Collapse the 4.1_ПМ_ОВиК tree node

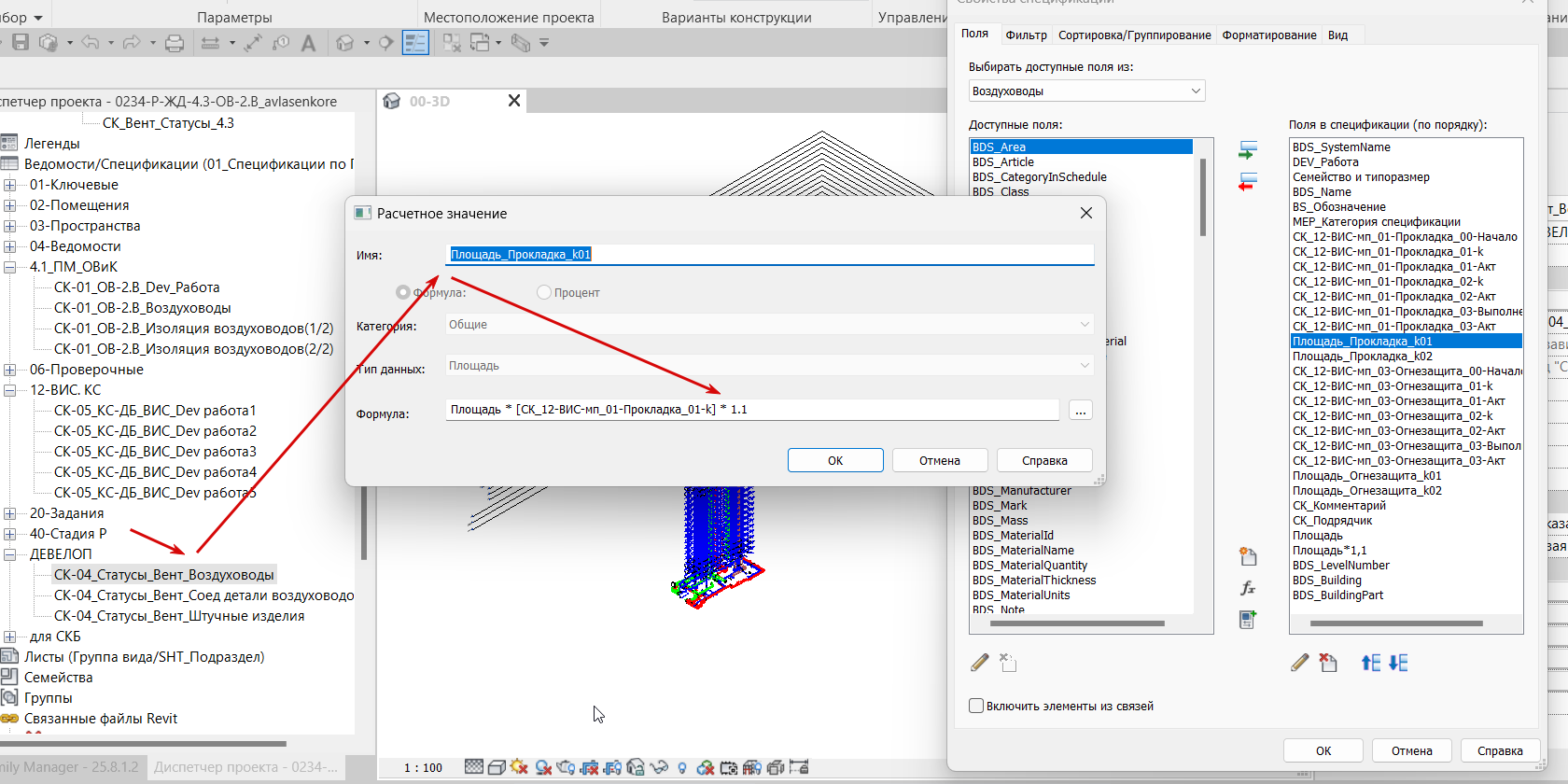click(x=10, y=267)
